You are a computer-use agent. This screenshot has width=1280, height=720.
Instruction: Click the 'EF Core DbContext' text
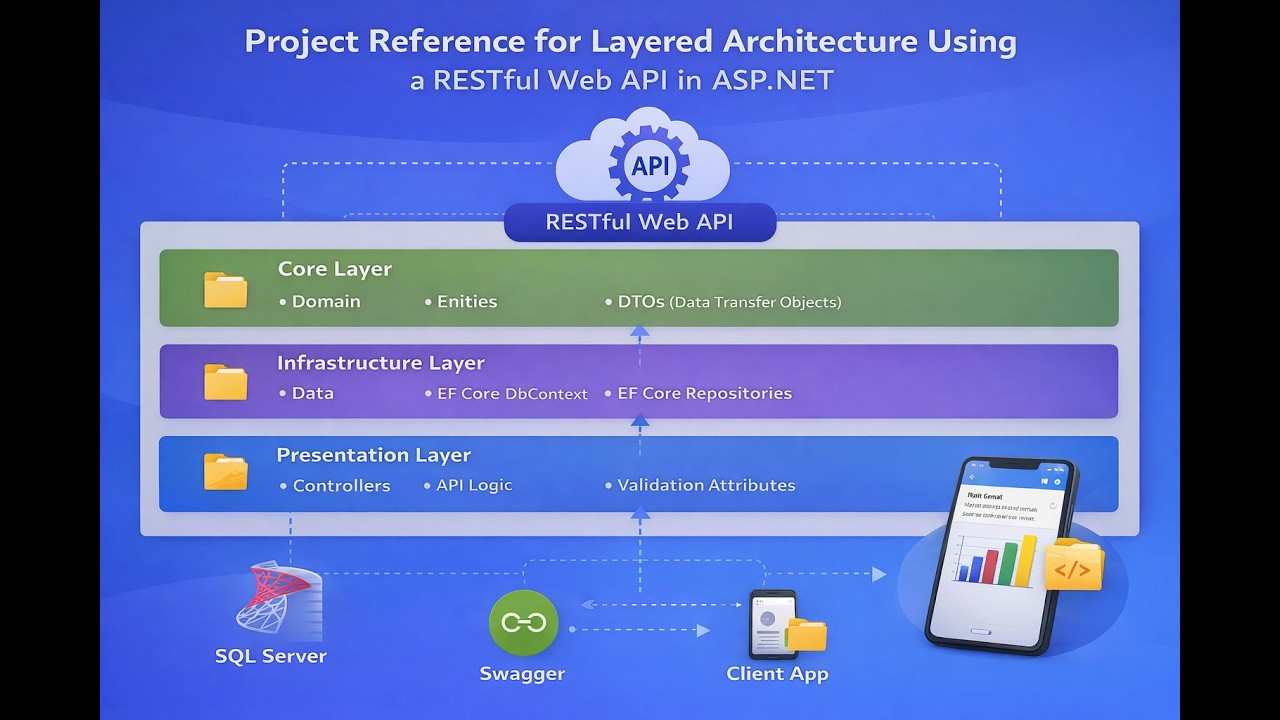[512, 394]
